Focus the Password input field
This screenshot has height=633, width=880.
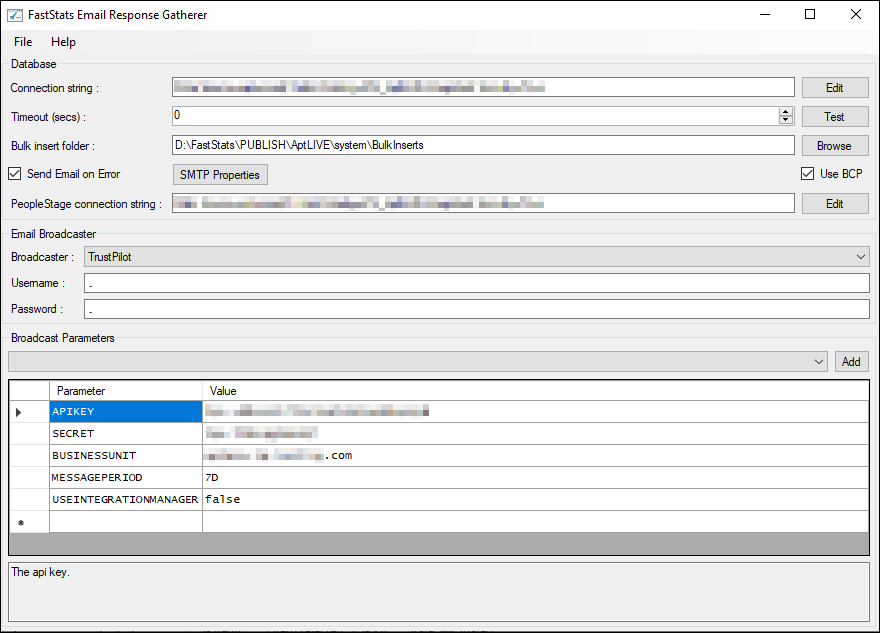(x=476, y=309)
